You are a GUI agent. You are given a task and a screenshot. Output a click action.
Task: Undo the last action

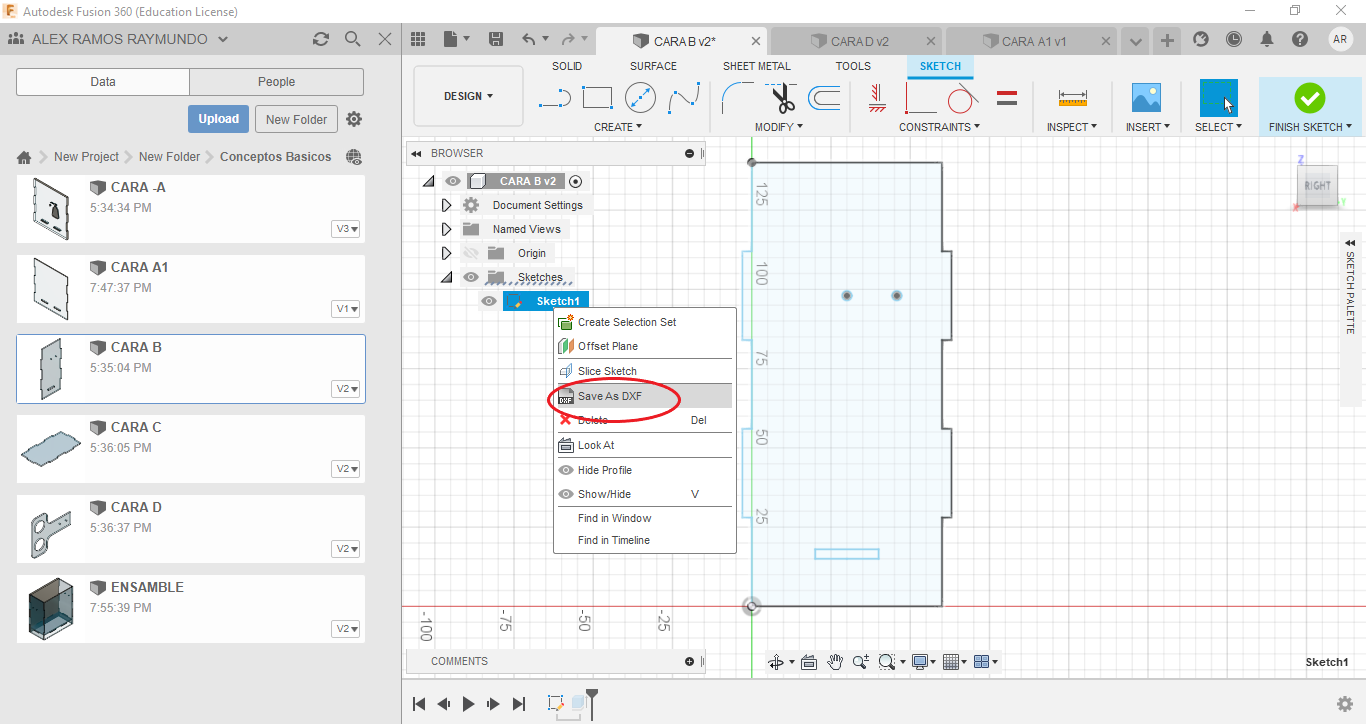click(x=529, y=39)
